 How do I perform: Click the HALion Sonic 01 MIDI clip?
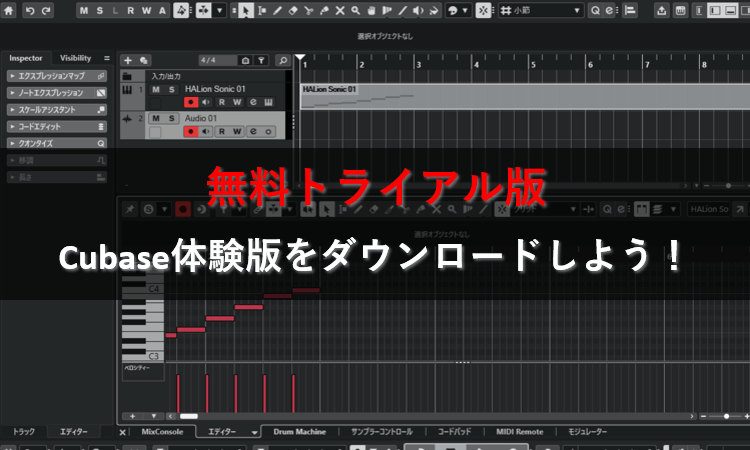[x=500, y=96]
